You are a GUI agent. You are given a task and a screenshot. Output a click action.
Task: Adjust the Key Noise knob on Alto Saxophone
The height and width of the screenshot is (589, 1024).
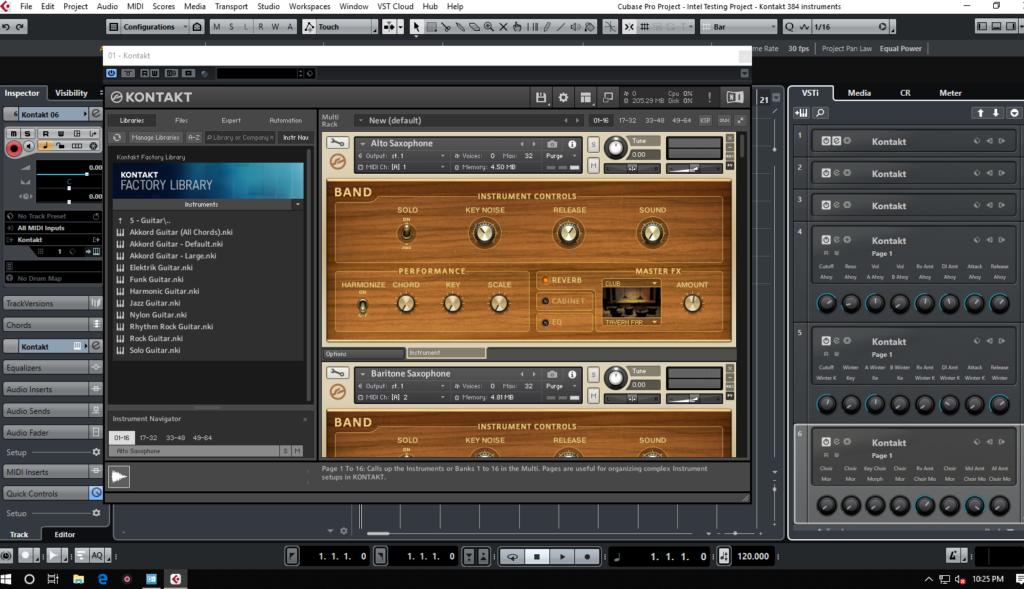click(x=485, y=233)
